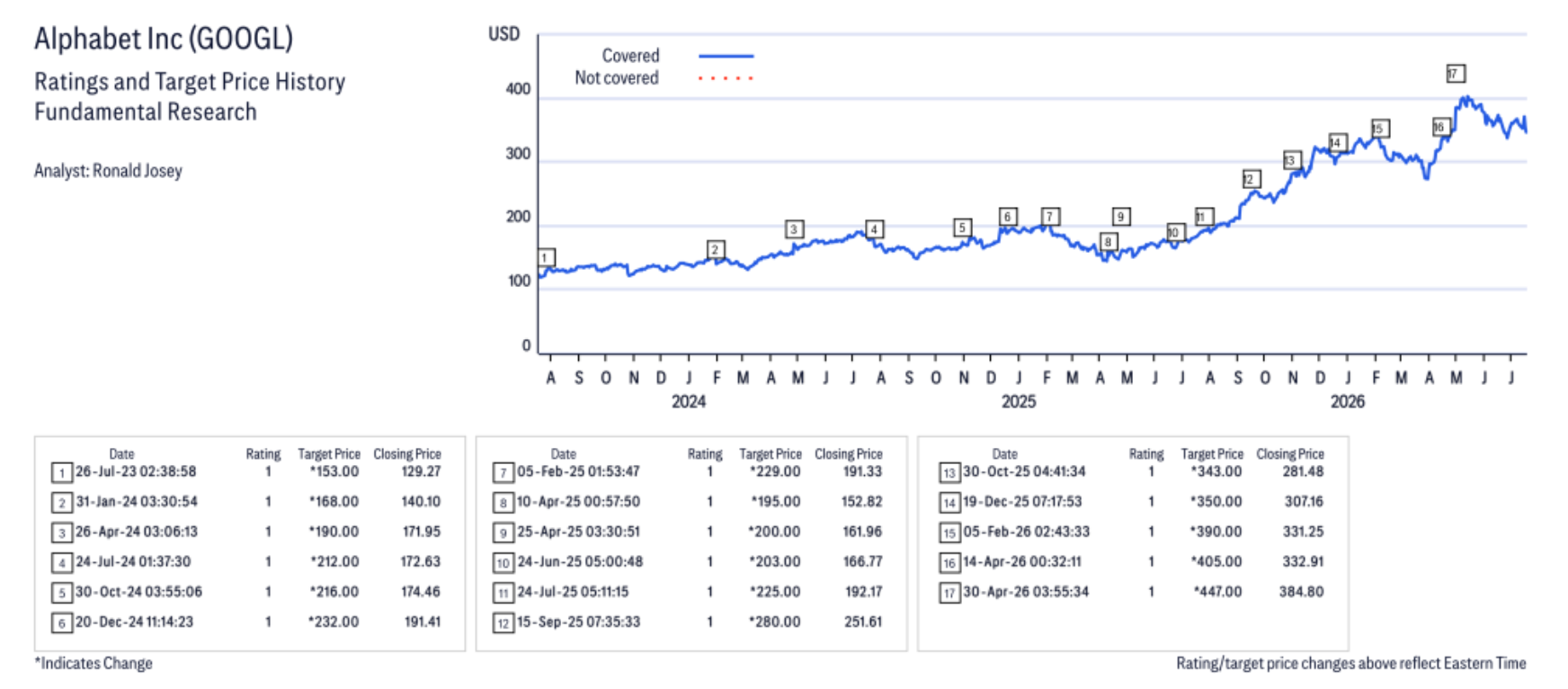Click chart marker 6 near December 2024
Image resolution: width=1568 pixels, height=689 pixels.
click(x=1008, y=217)
